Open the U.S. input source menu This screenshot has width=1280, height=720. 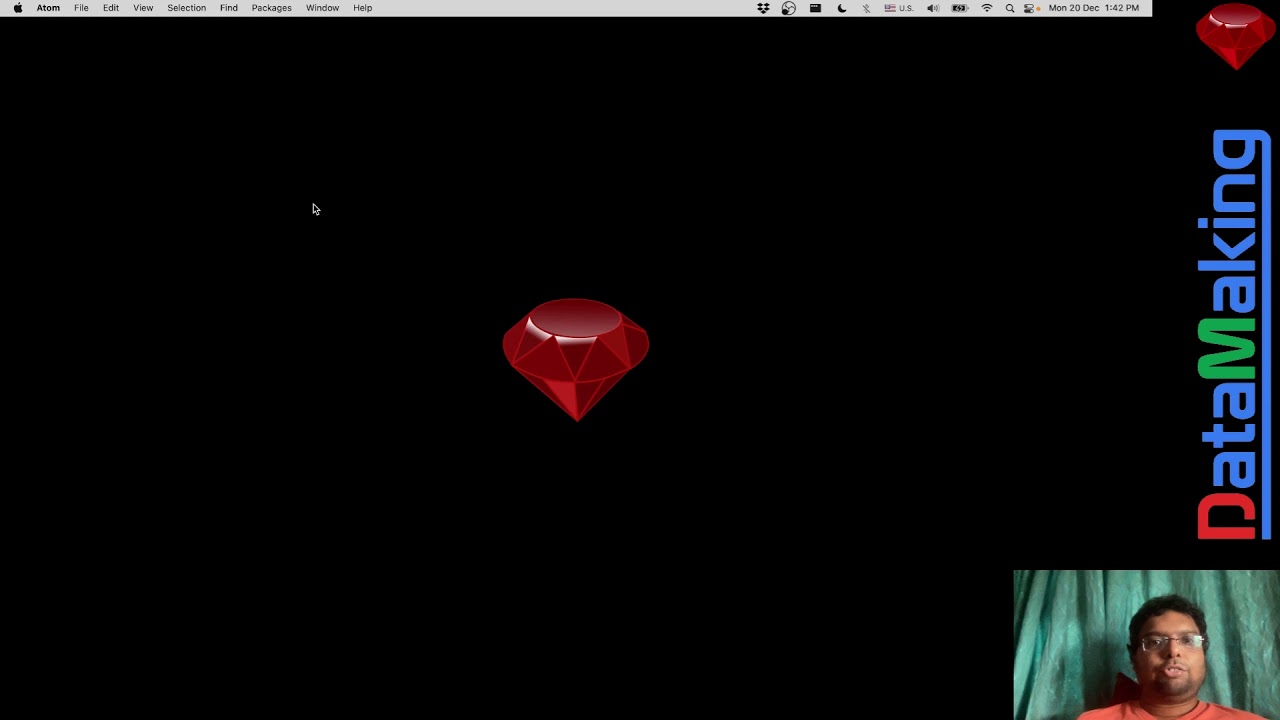tap(898, 8)
